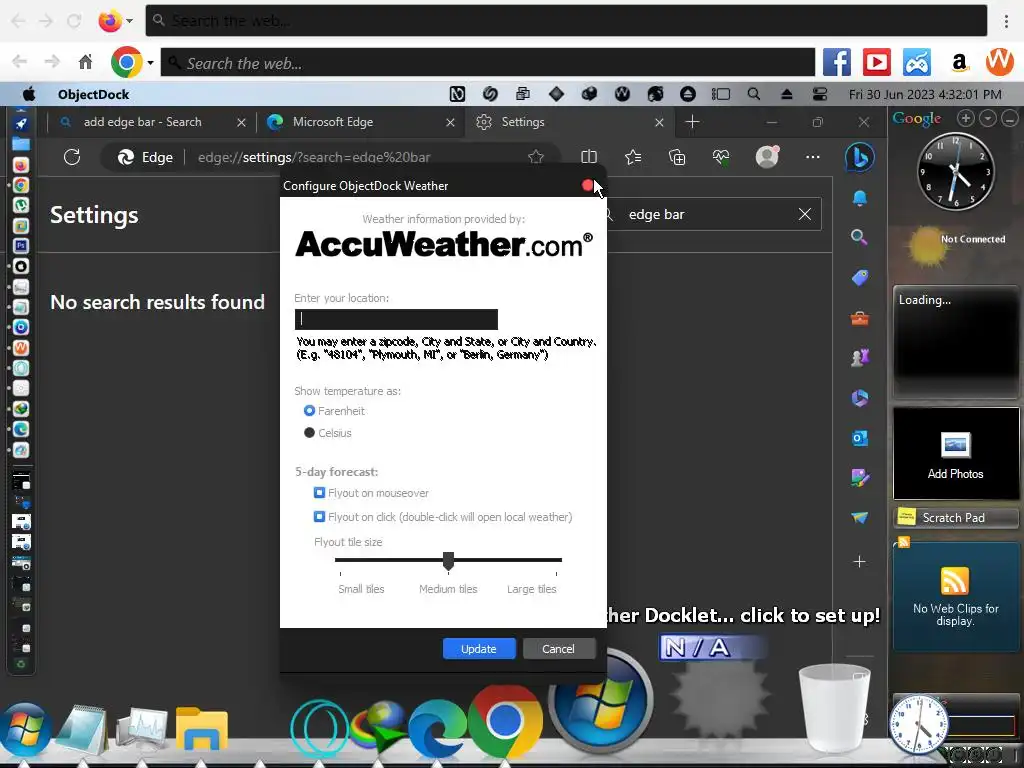Open Edge settings and more menu

coord(812,157)
